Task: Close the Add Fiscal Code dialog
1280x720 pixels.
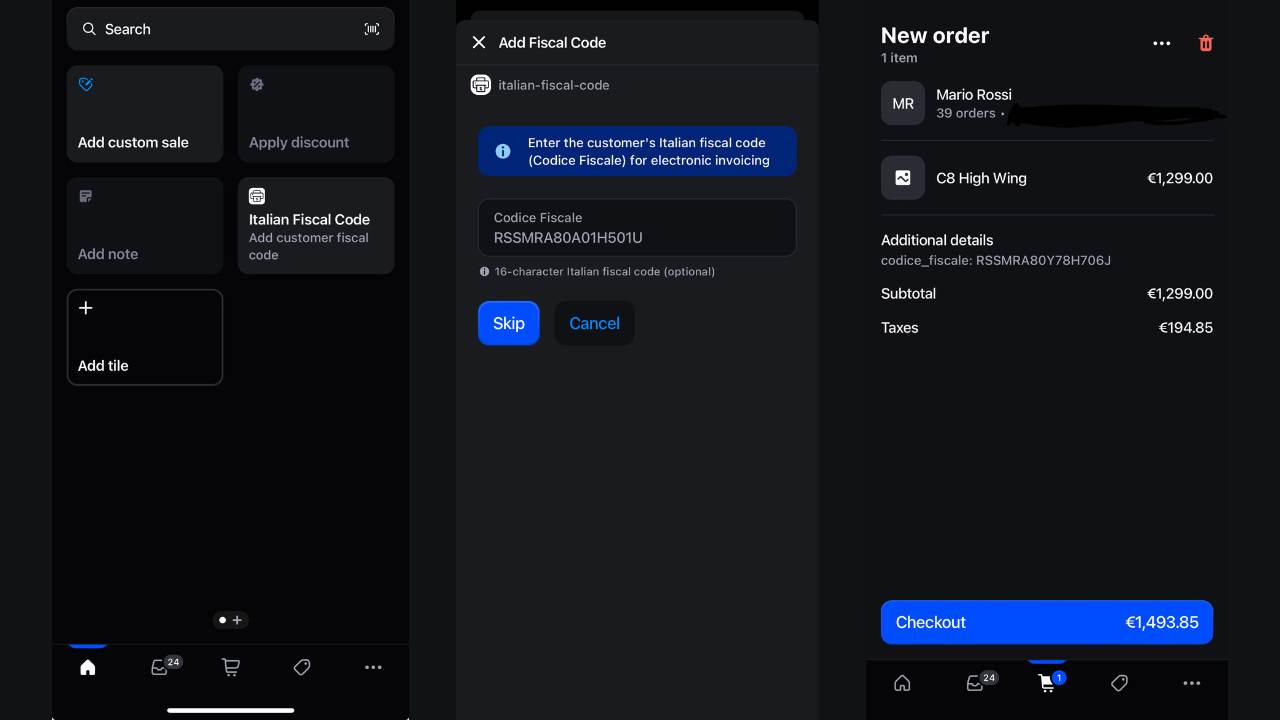Action: click(x=478, y=42)
